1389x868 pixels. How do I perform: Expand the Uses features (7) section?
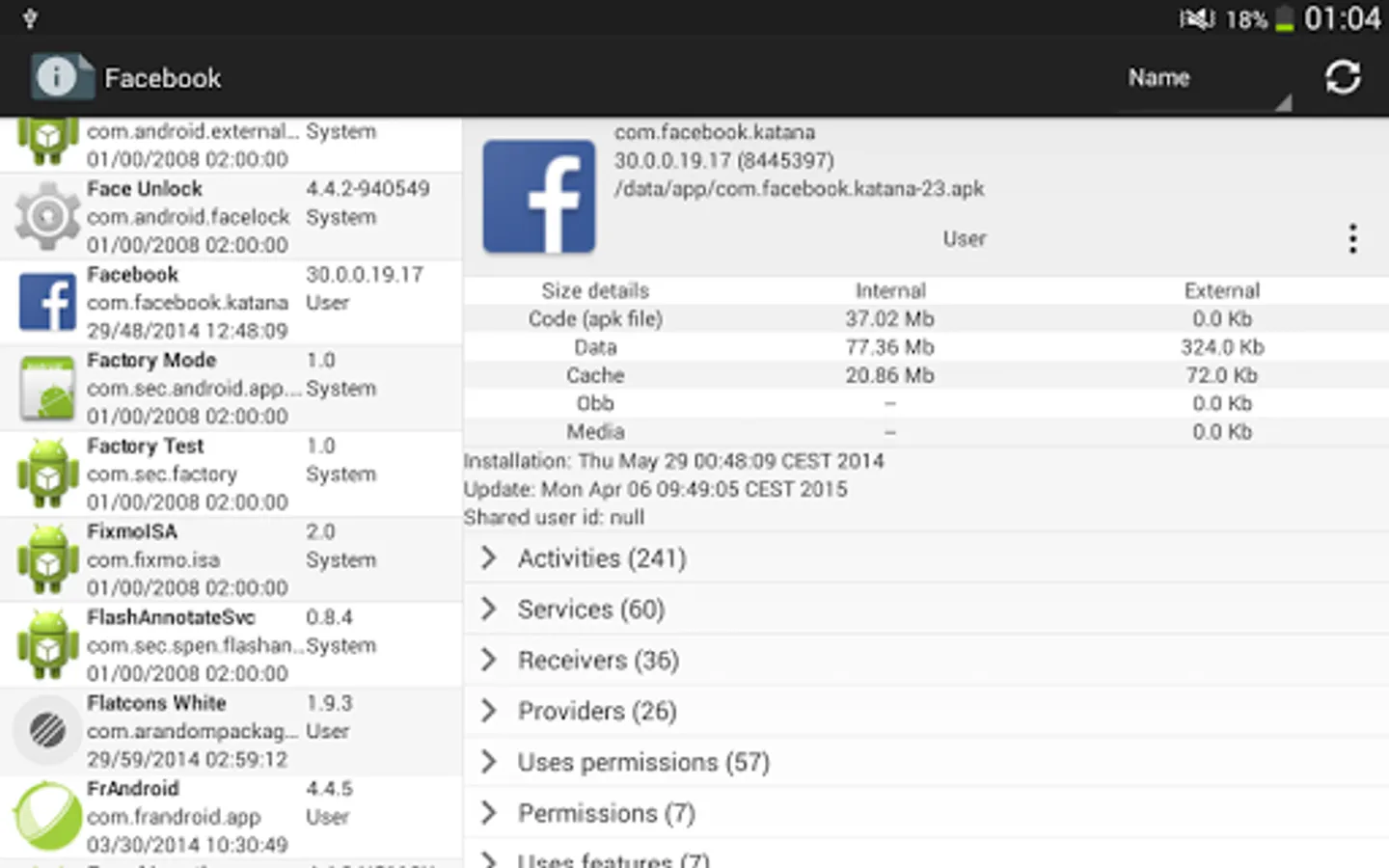[x=926, y=855]
